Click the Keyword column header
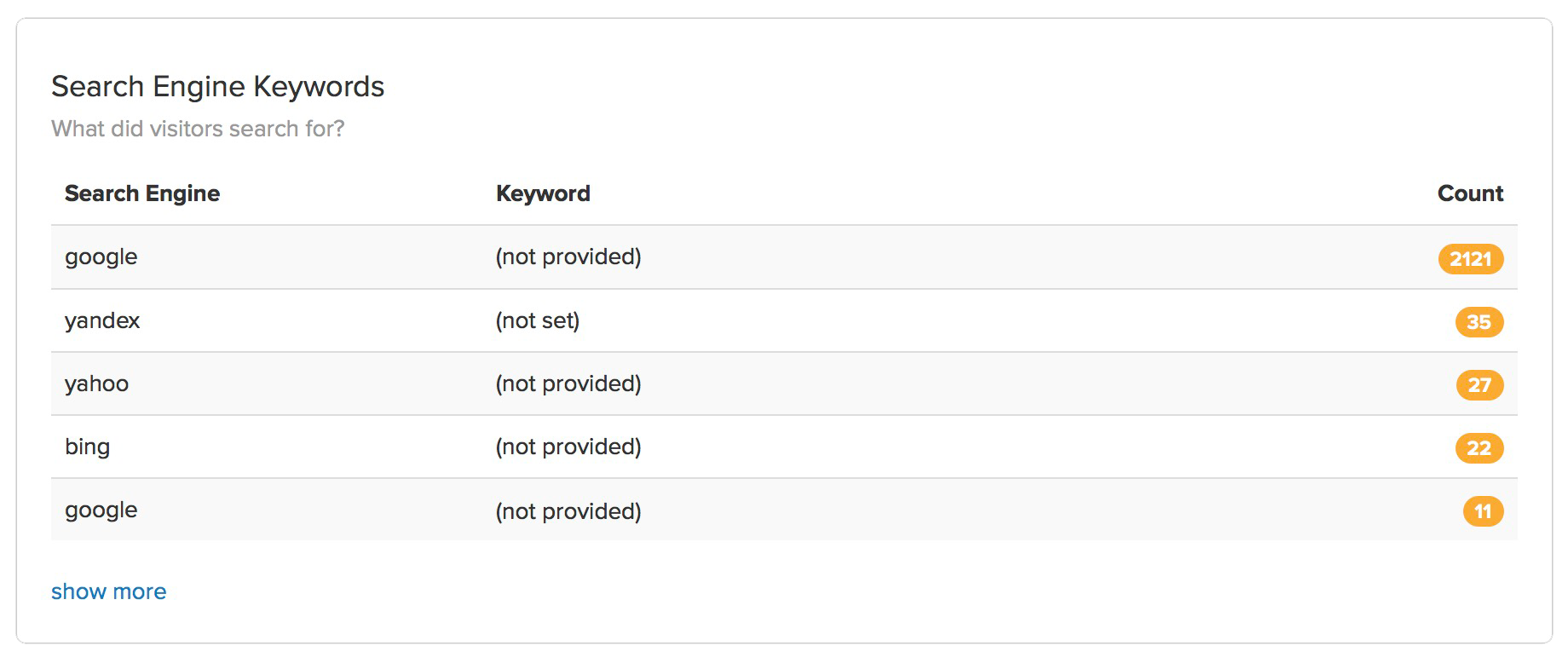 point(543,193)
